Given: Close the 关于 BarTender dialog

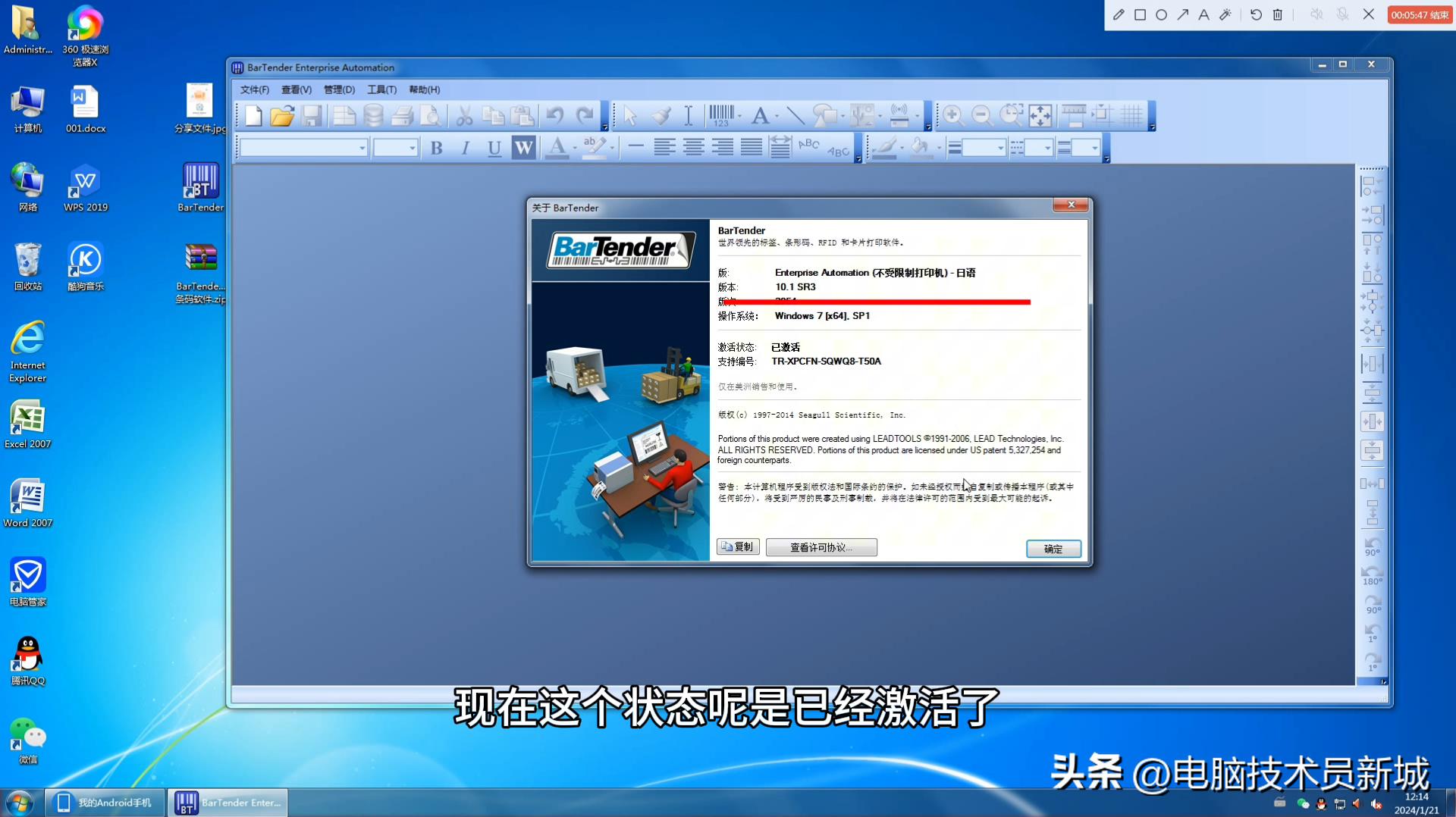Looking at the screenshot, I should [x=1071, y=205].
